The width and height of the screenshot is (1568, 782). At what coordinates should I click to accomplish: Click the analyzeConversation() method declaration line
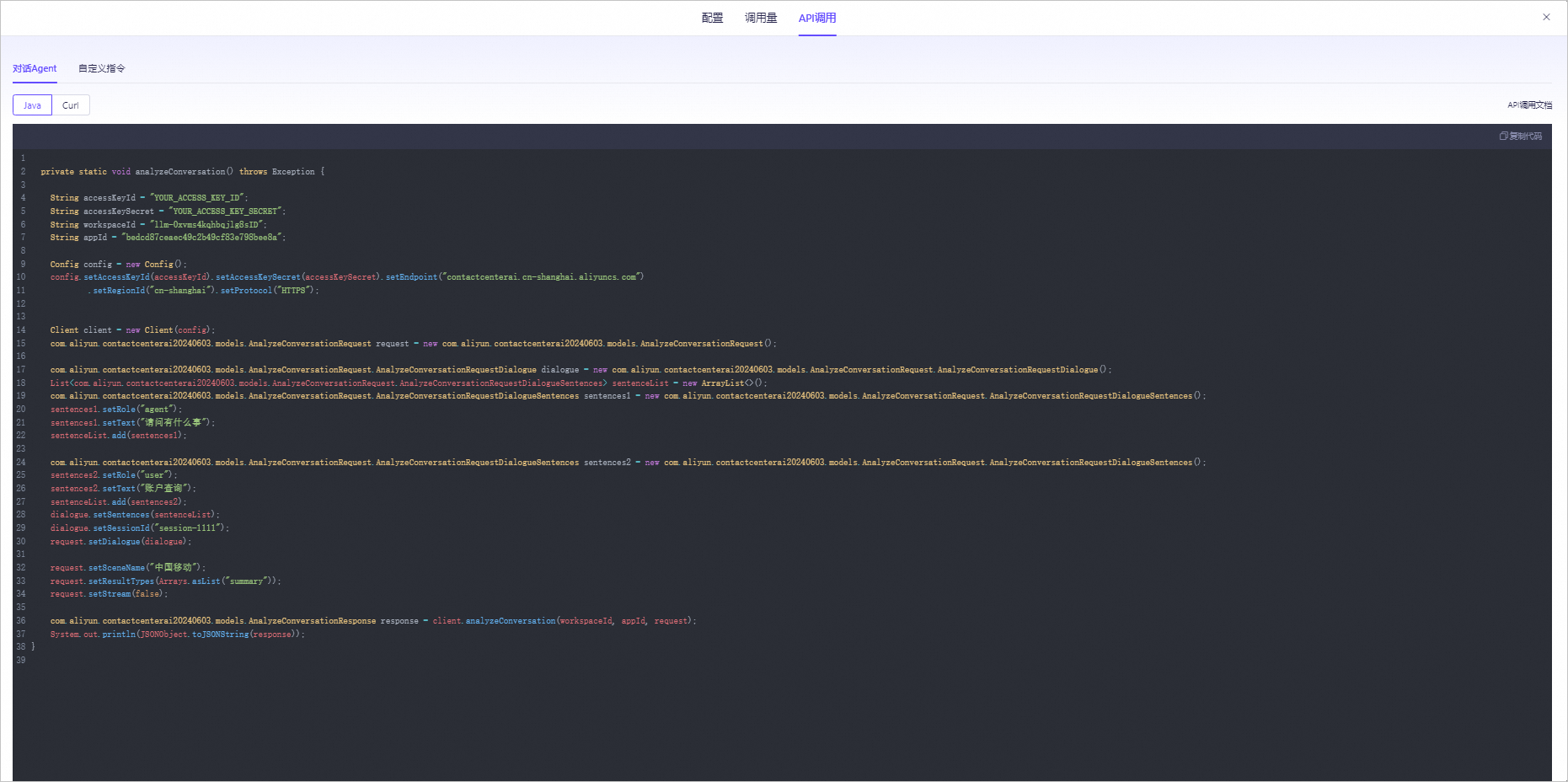point(182,172)
